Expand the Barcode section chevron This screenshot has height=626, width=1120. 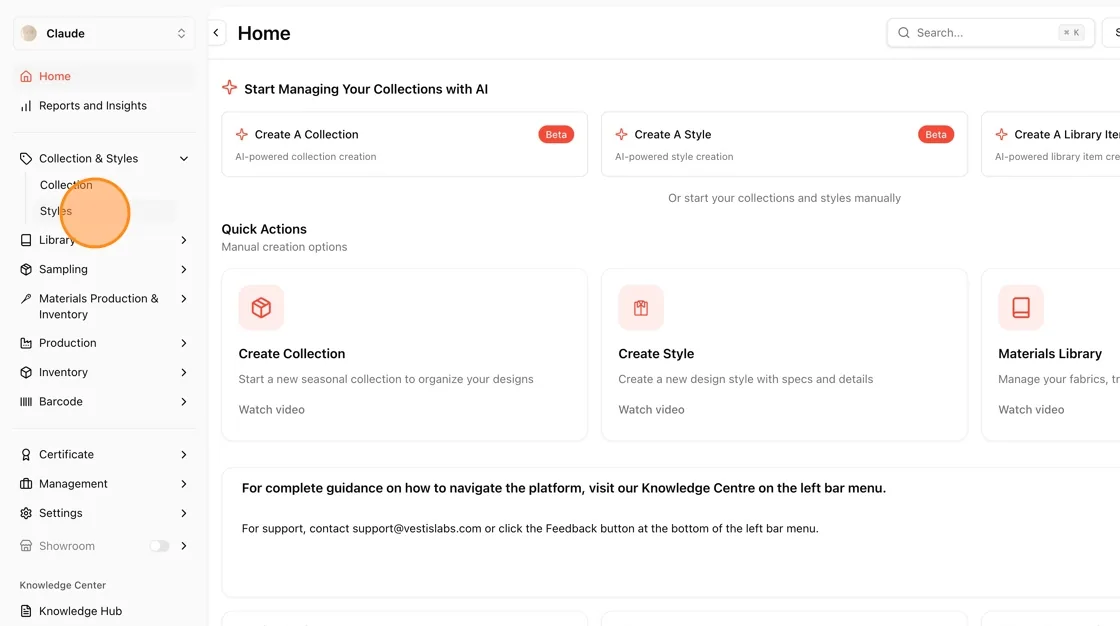point(184,402)
